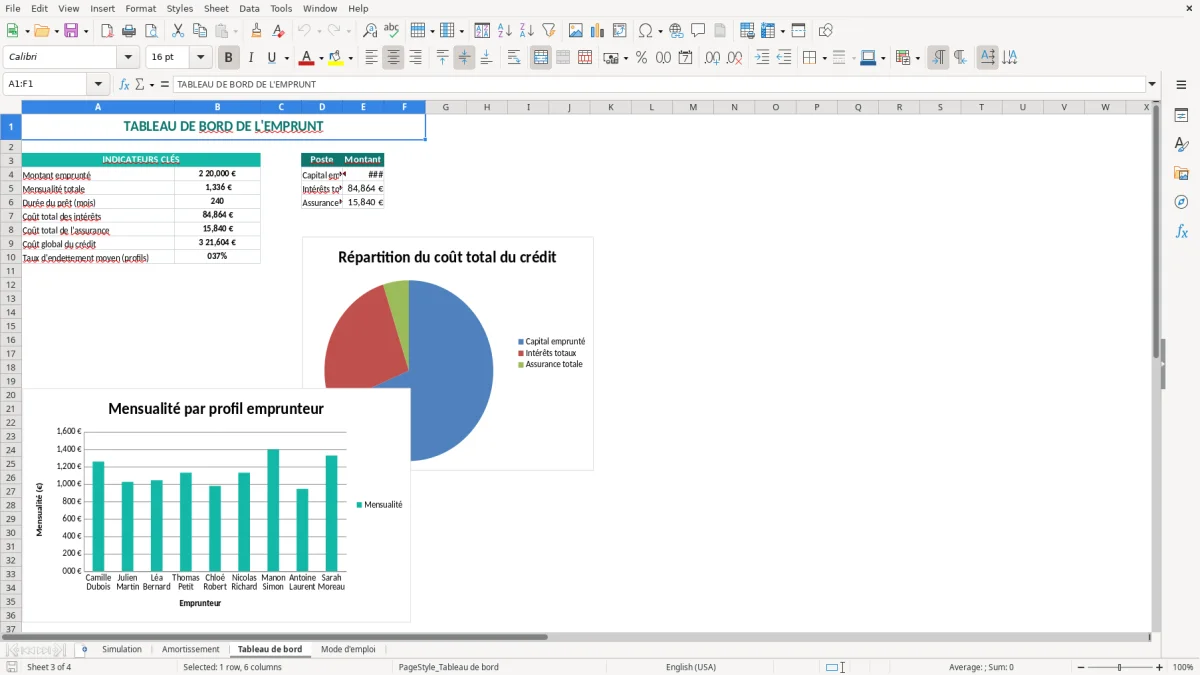Insert Image via toolbar icon
The height and width of the screenshot is (675, 1200).
[x=576, y=31]
